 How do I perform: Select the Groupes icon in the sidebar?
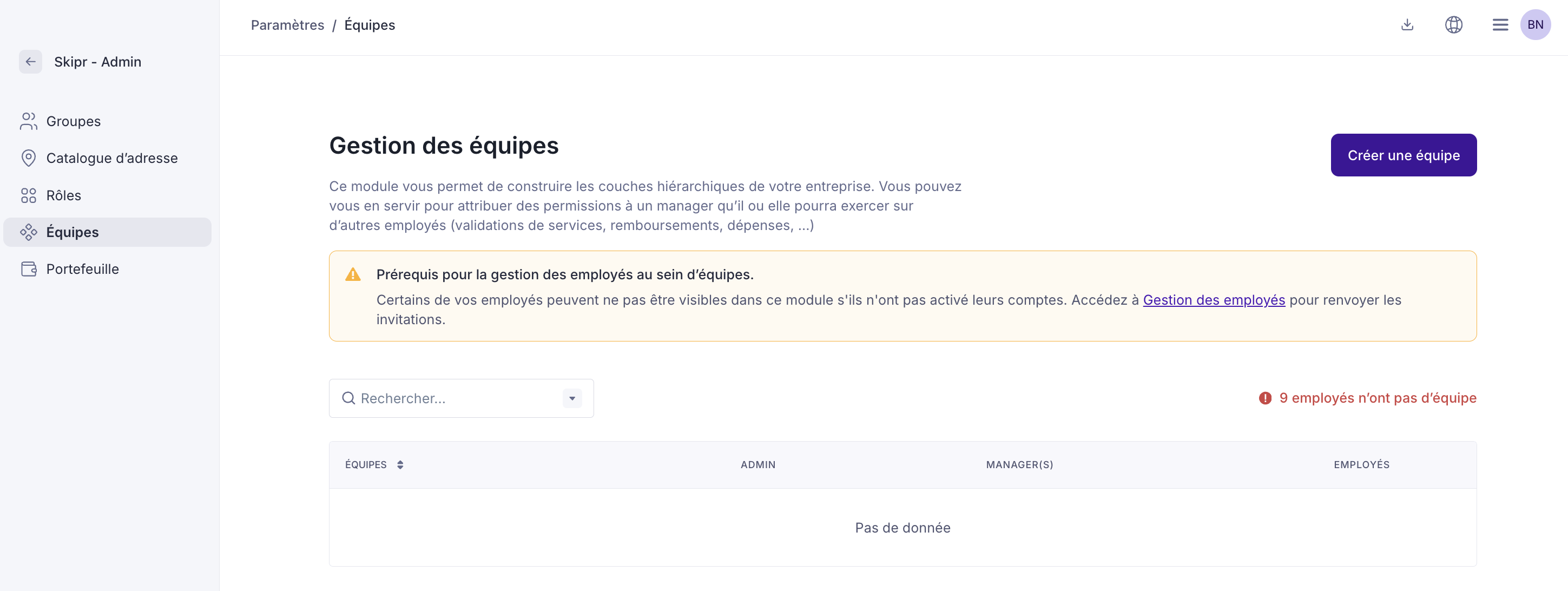[x=29, y=121]
